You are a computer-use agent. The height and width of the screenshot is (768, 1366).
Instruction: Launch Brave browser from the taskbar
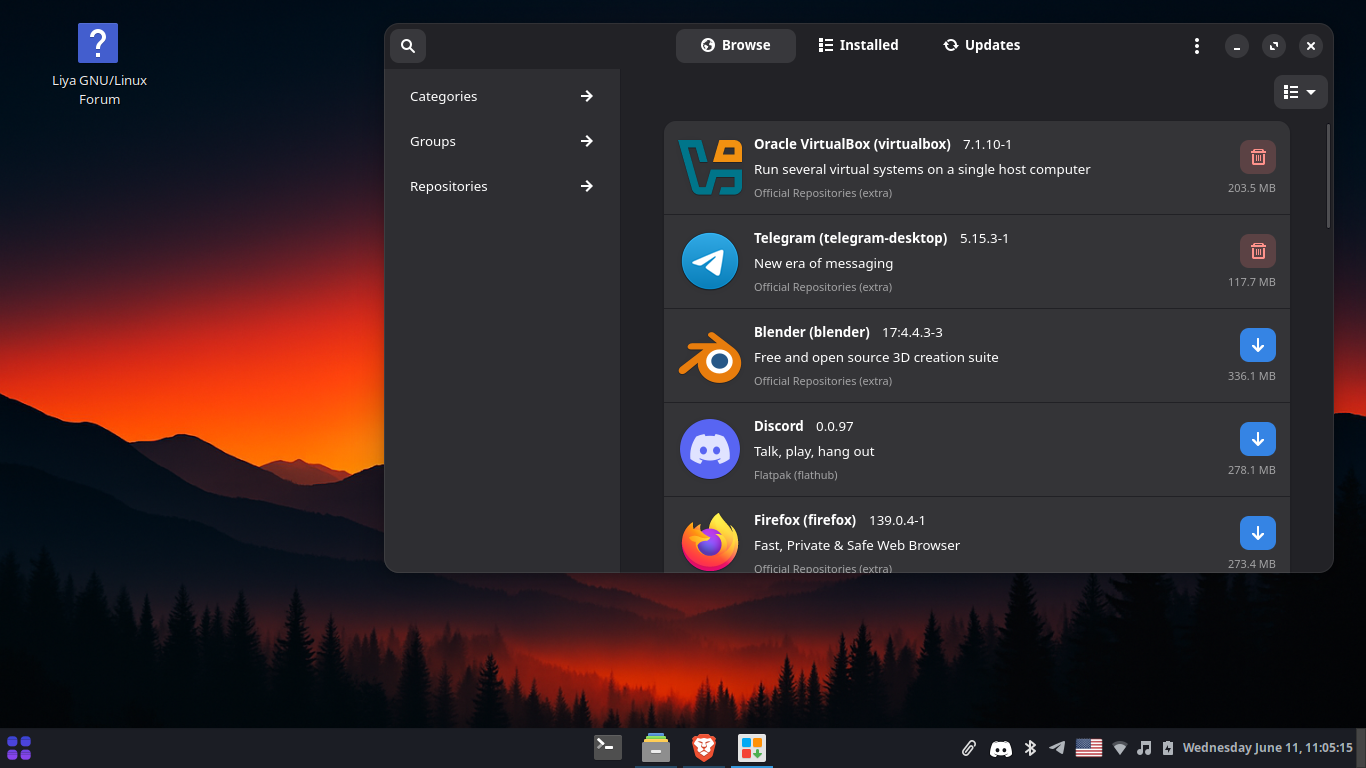point(703,747)
